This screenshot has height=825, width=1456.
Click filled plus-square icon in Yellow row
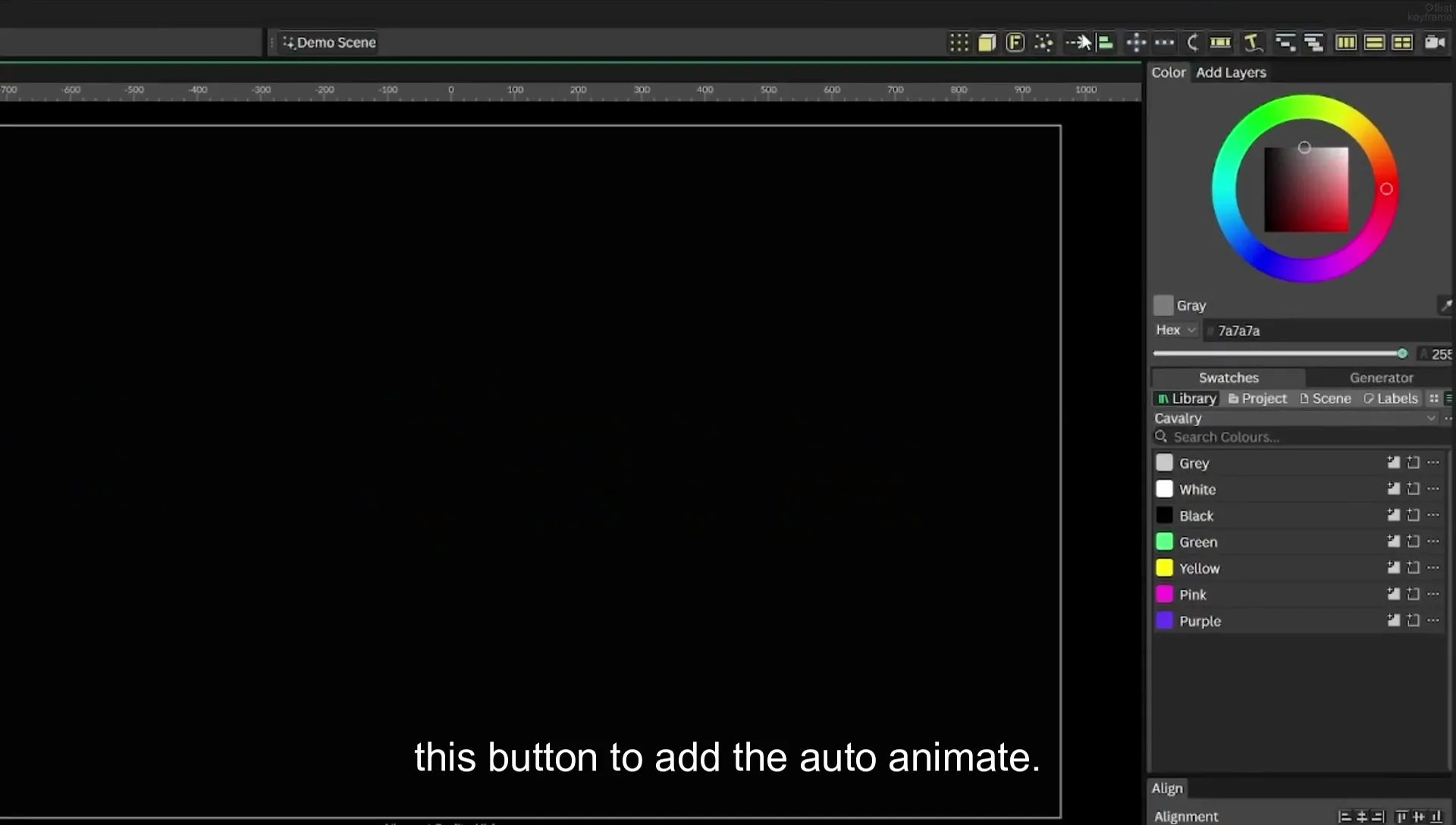click(x=1394, y=568)
